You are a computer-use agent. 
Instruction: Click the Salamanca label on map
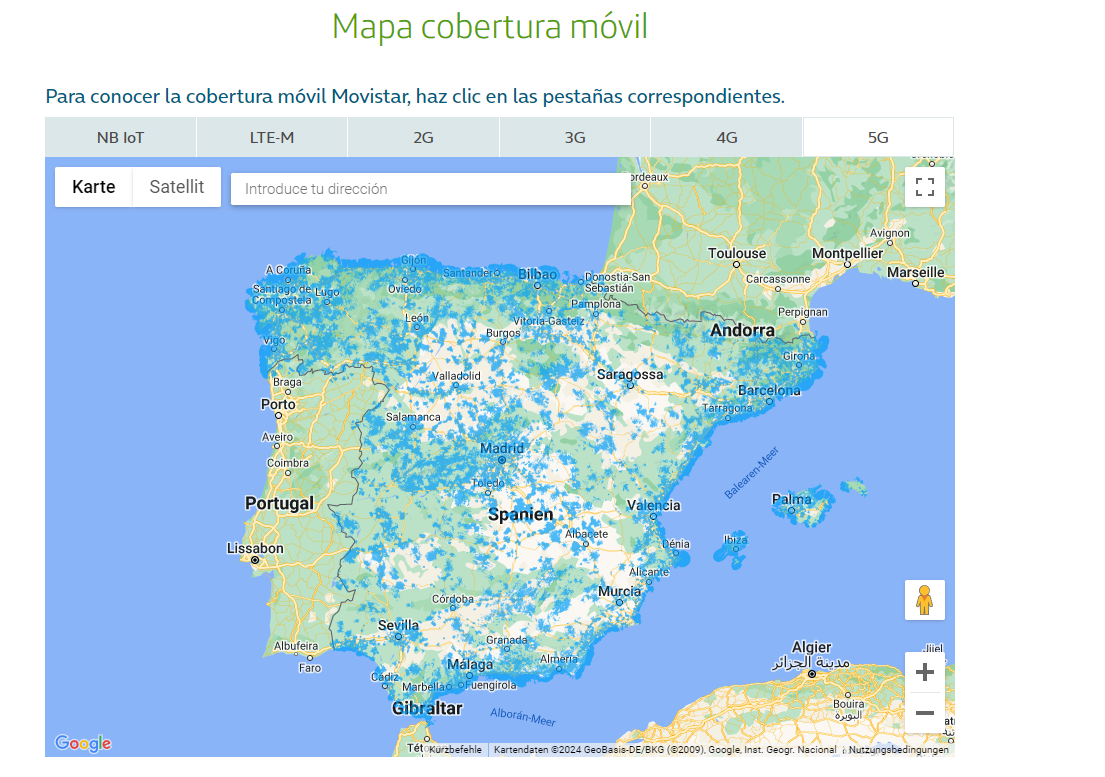(413, 417)
